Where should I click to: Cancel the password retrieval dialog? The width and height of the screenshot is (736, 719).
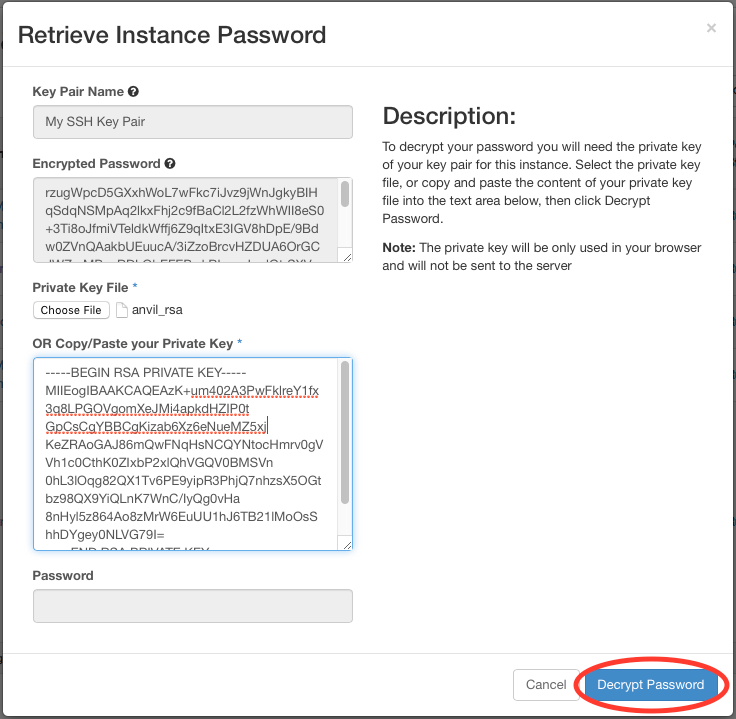(546, 685)
